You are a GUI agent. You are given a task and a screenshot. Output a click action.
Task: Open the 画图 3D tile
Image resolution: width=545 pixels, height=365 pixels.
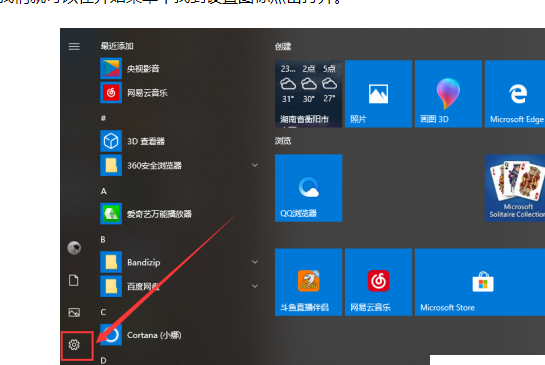448,94
